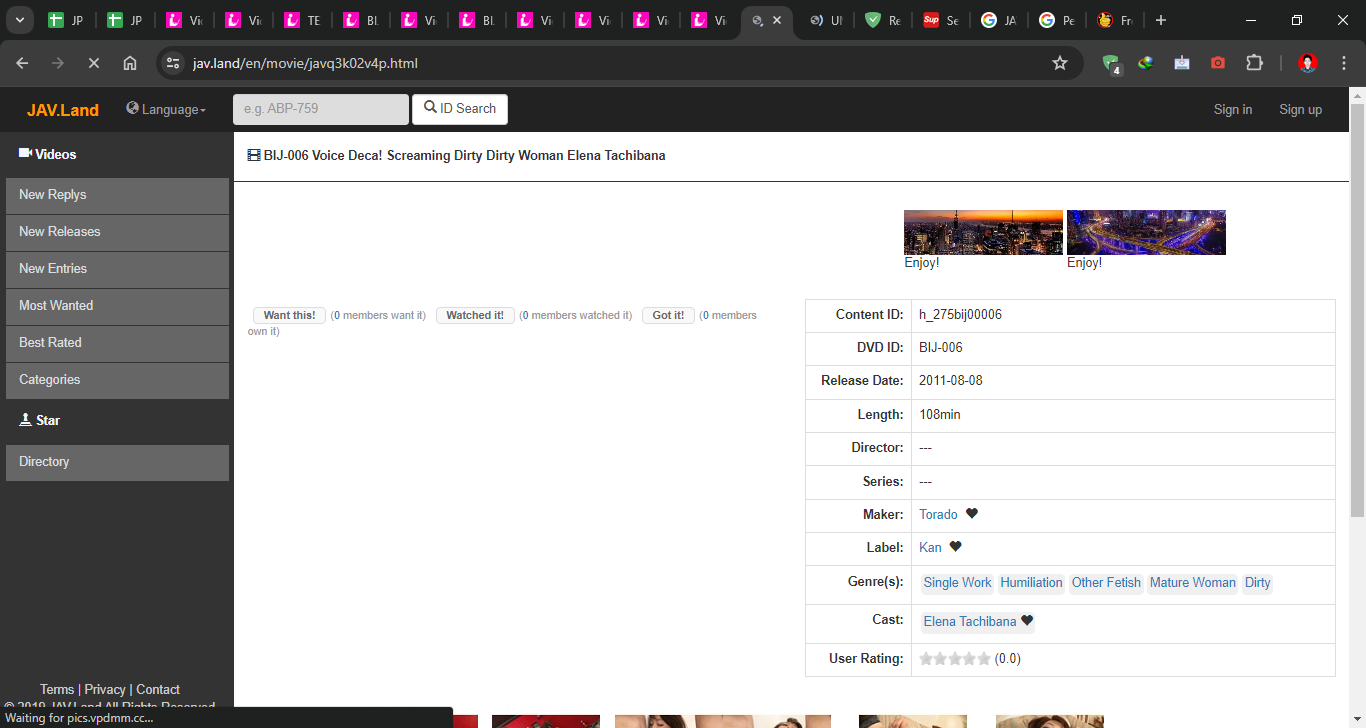Set user rating using the stars
Screen dimensions: 1366x728
[x=955, y=659]
